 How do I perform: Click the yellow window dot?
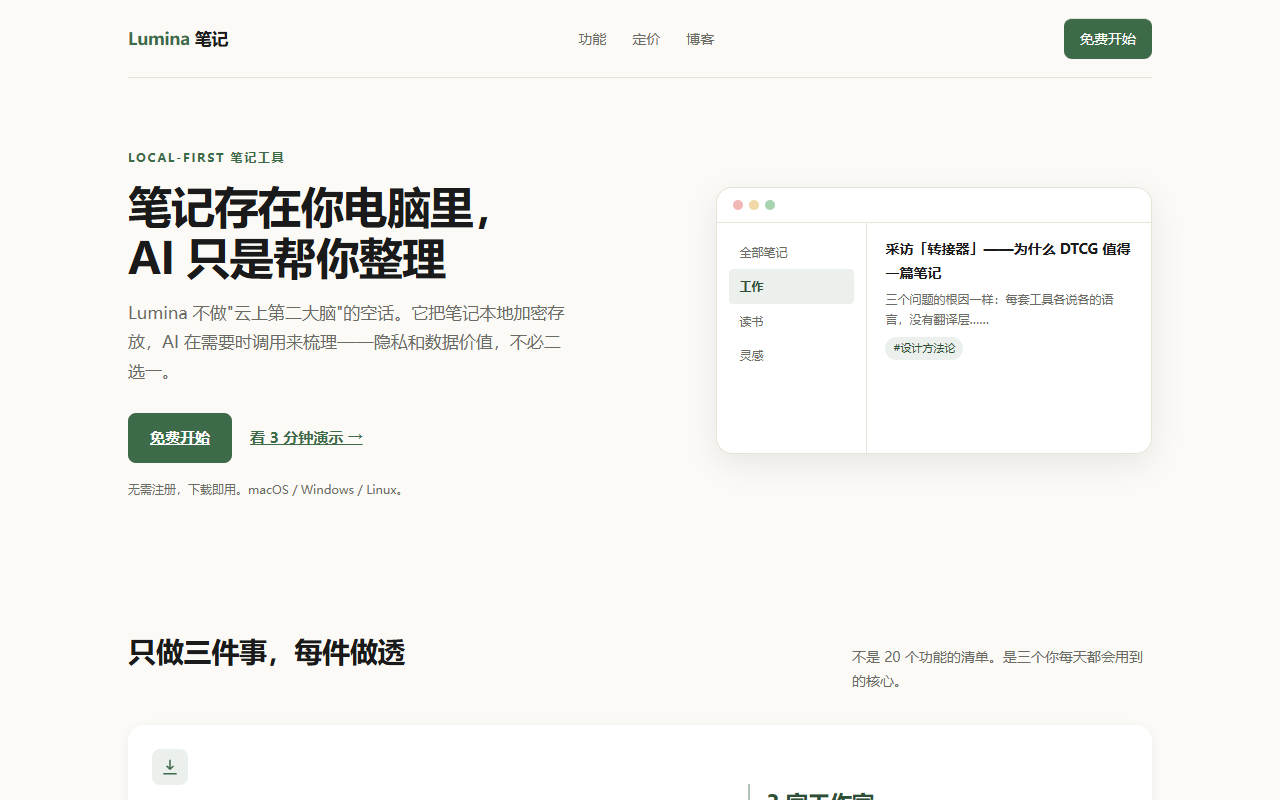pyautogui.click(x=754, y=205)
